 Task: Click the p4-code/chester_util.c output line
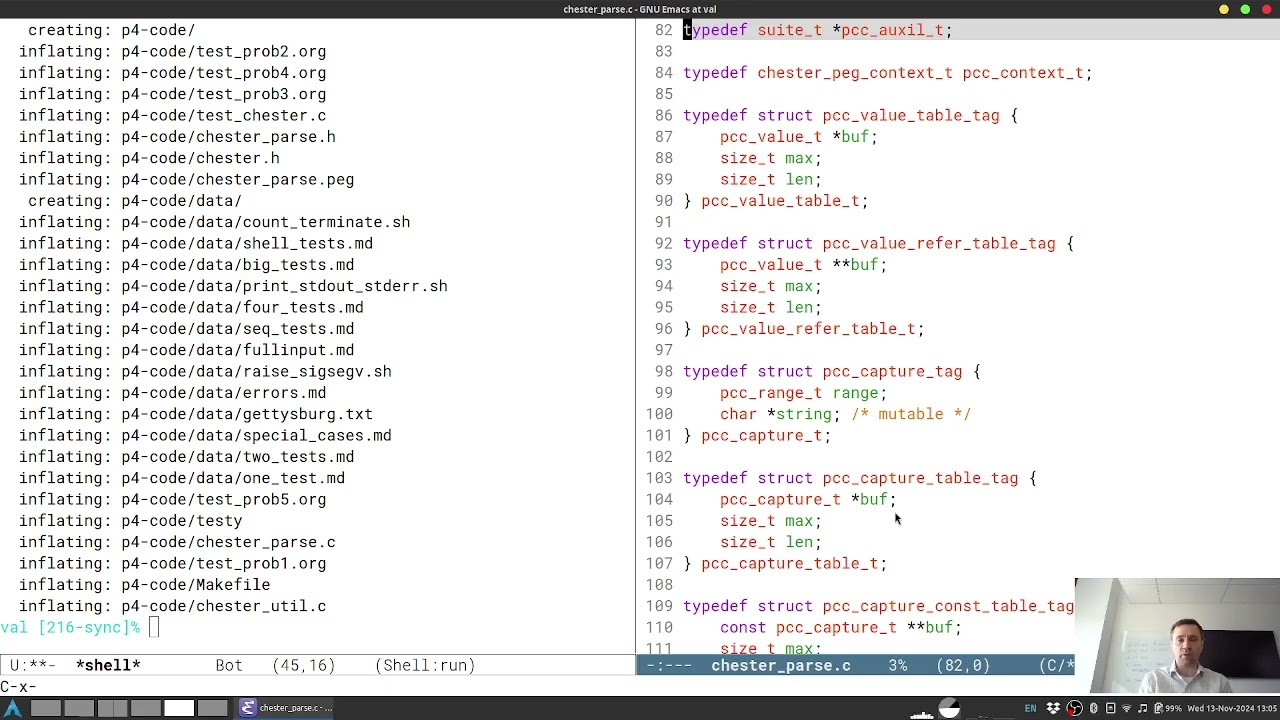(x=172, y=606)
